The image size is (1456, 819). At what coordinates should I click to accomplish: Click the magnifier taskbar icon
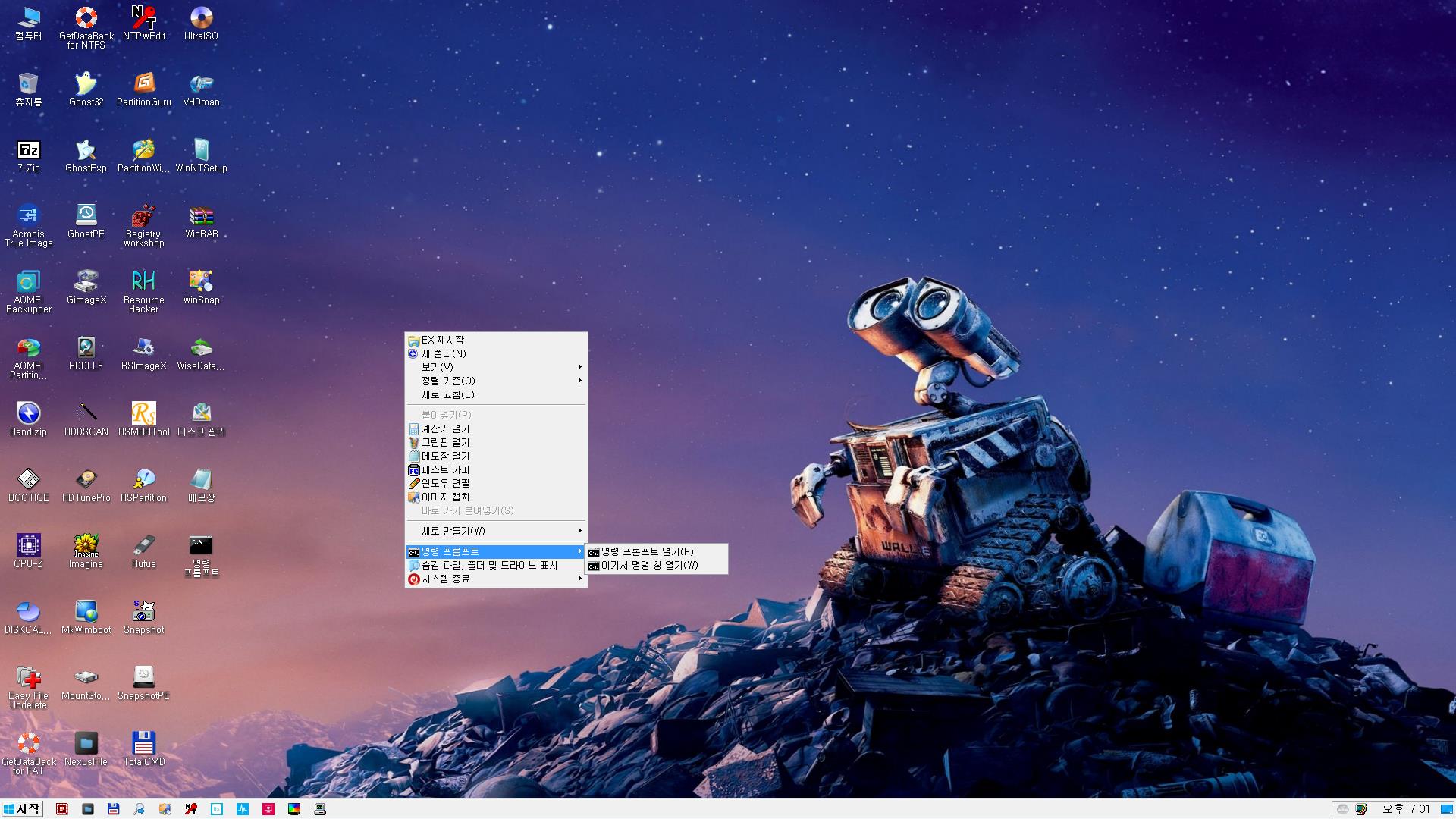[140, 809]
